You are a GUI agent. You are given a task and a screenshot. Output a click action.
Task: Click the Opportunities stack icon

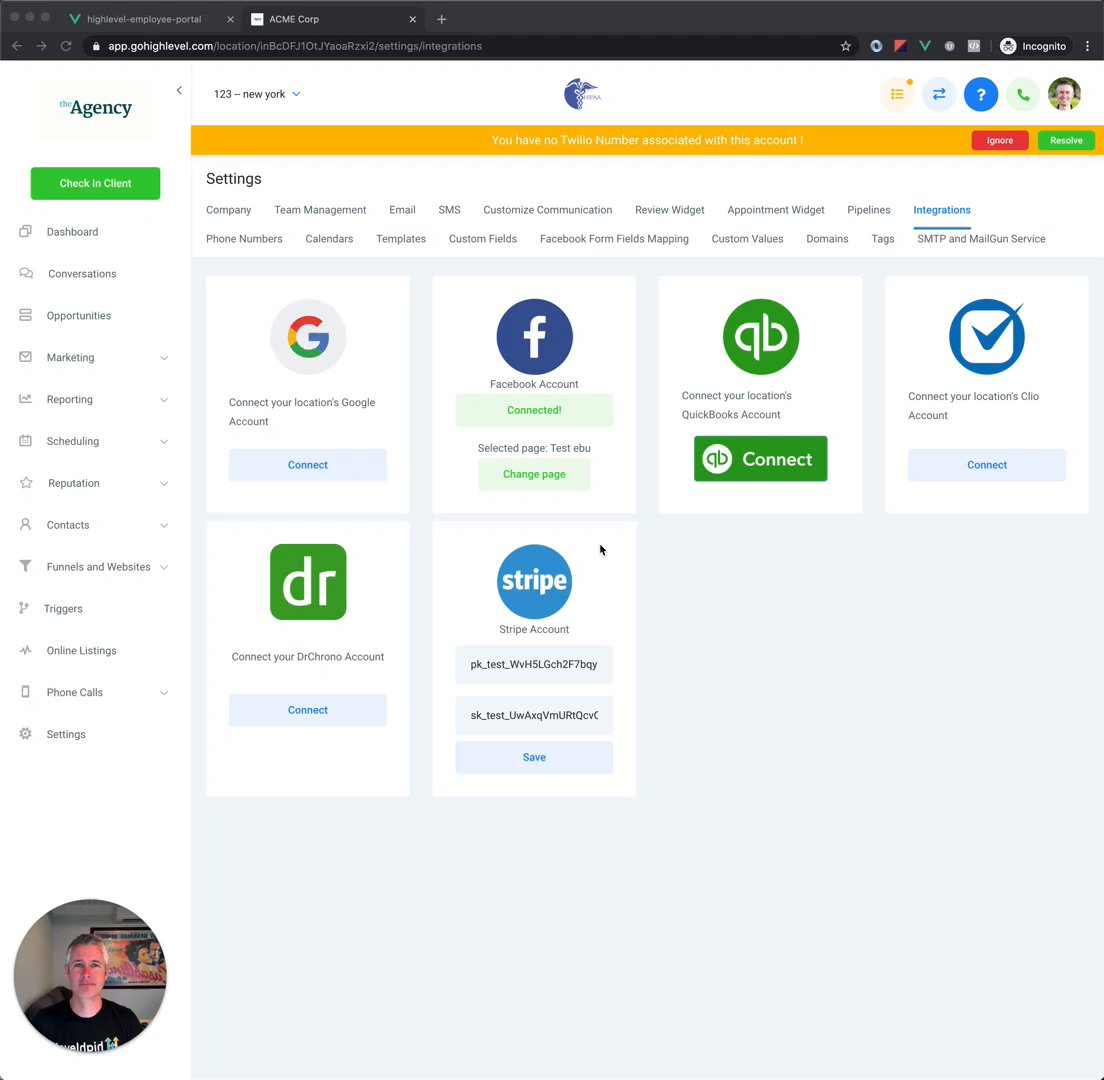(25, 315)
